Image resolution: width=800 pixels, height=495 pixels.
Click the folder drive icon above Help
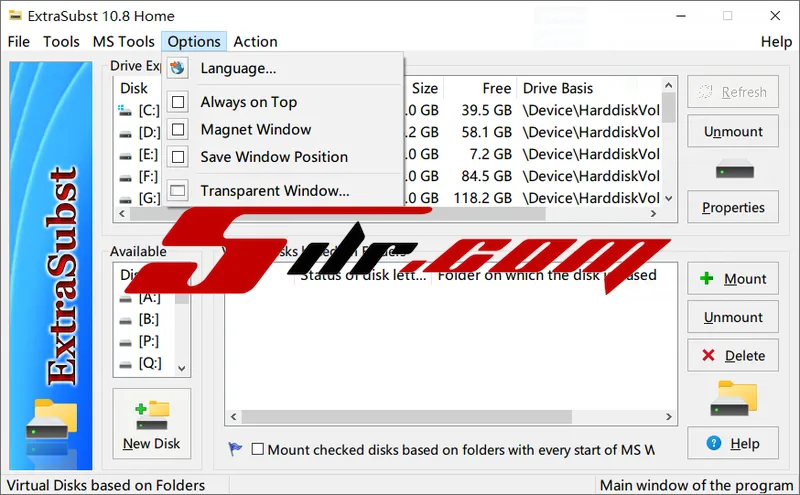(x=734, y=398)
